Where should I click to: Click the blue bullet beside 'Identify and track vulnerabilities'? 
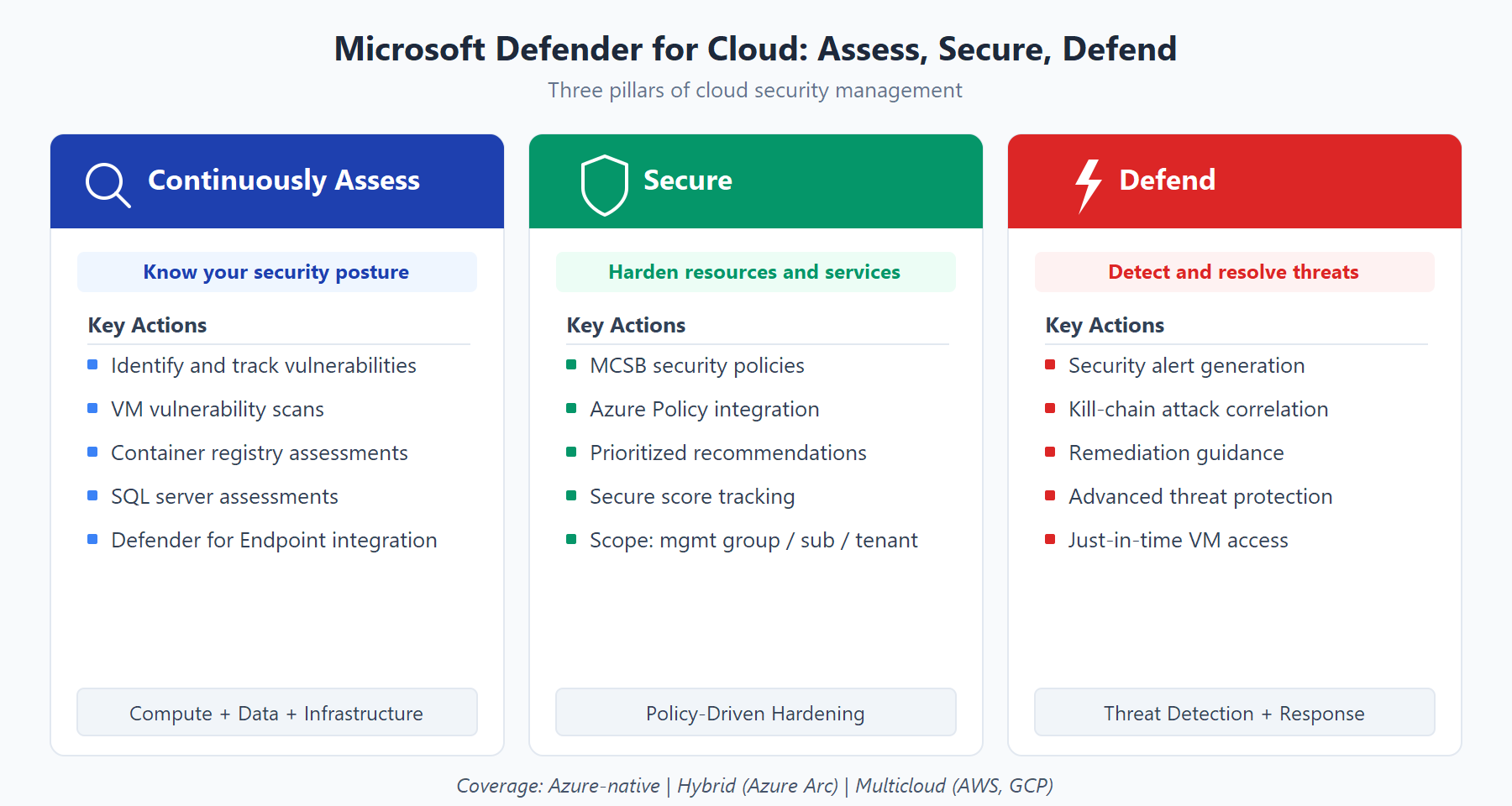[92, 364]
